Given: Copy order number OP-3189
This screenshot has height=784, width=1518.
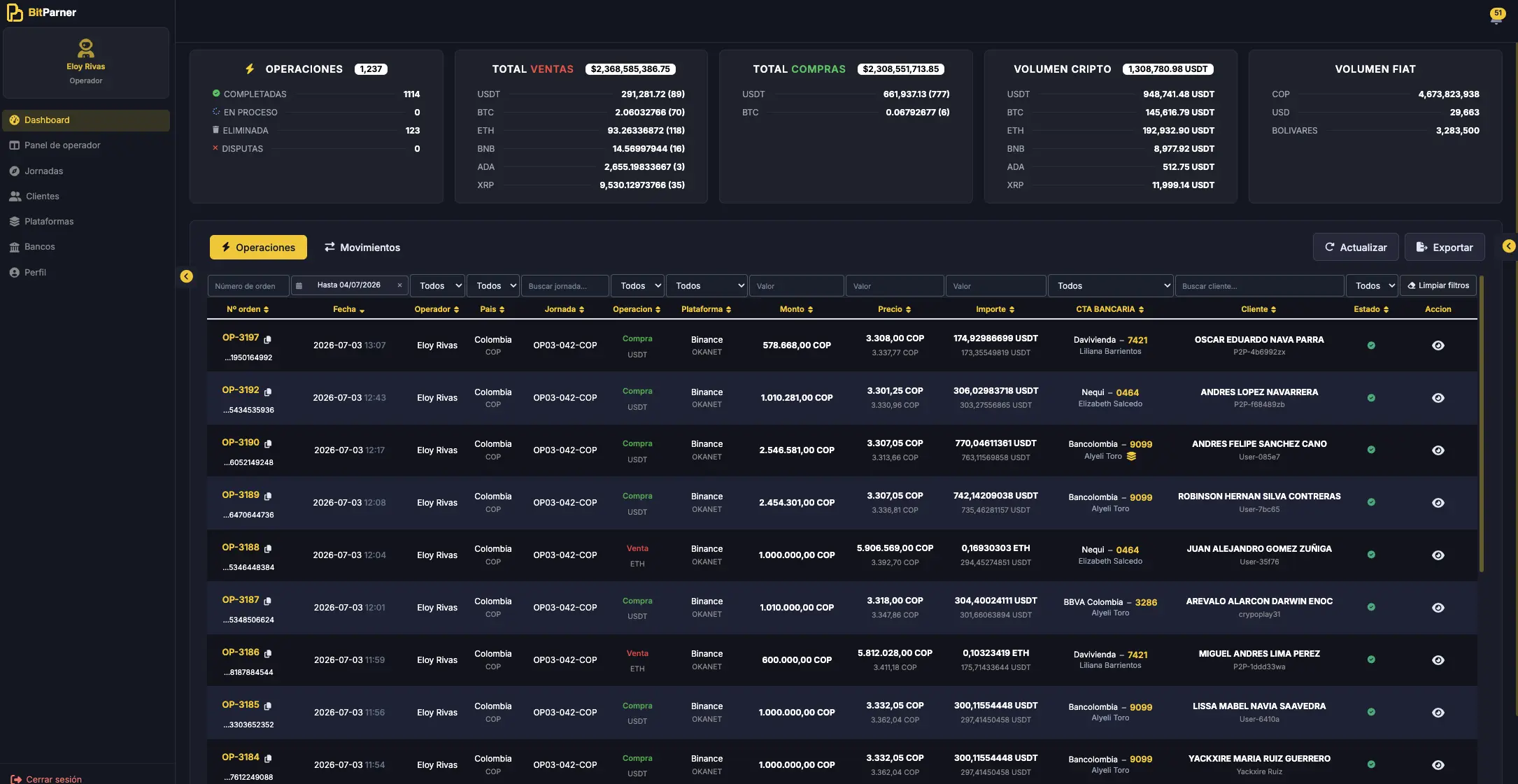Looking at the screenshot, I should click(x=267, y=497).
